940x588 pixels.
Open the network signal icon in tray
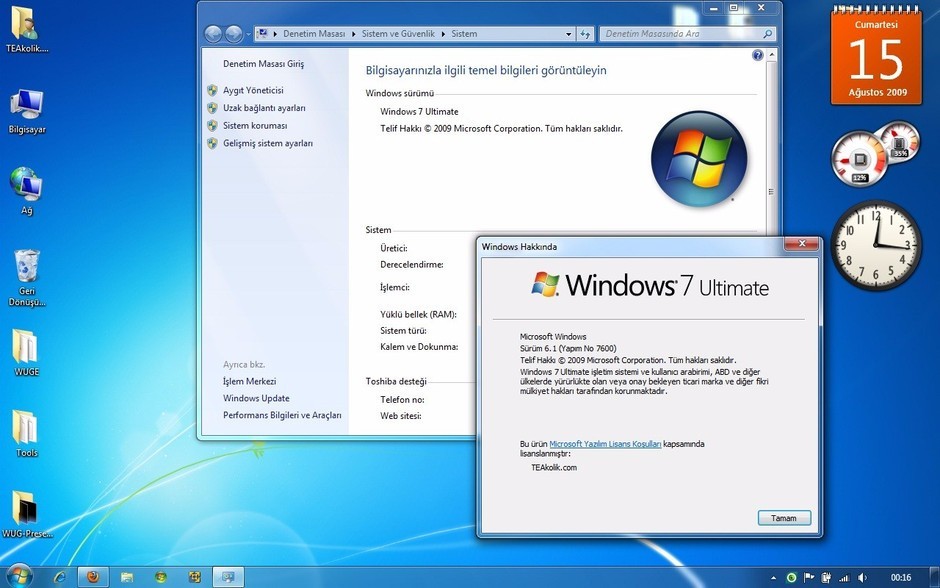(x=845, y=577)
